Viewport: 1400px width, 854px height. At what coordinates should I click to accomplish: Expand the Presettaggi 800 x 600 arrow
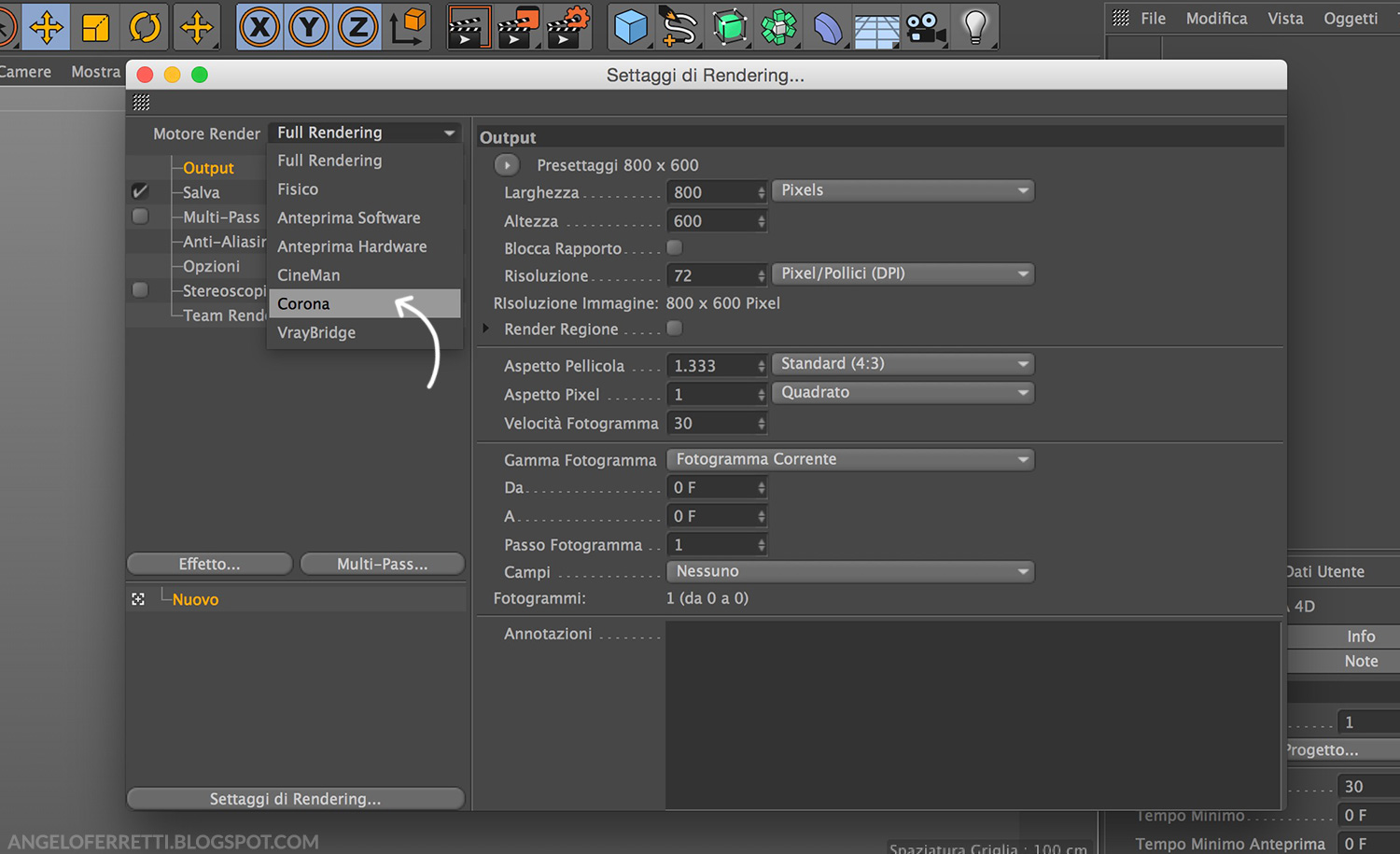507,165
